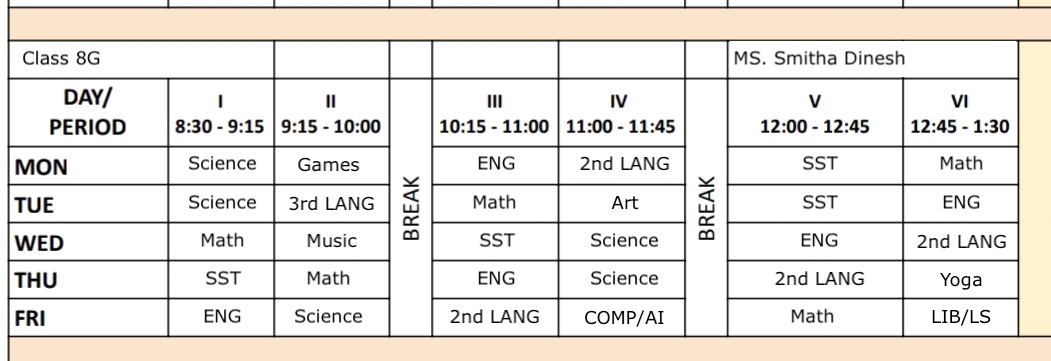Select the DAY/PERIOD header cell
This screenshot has height=361, width=1051.
pyautogui.click(x=88, y=113)
